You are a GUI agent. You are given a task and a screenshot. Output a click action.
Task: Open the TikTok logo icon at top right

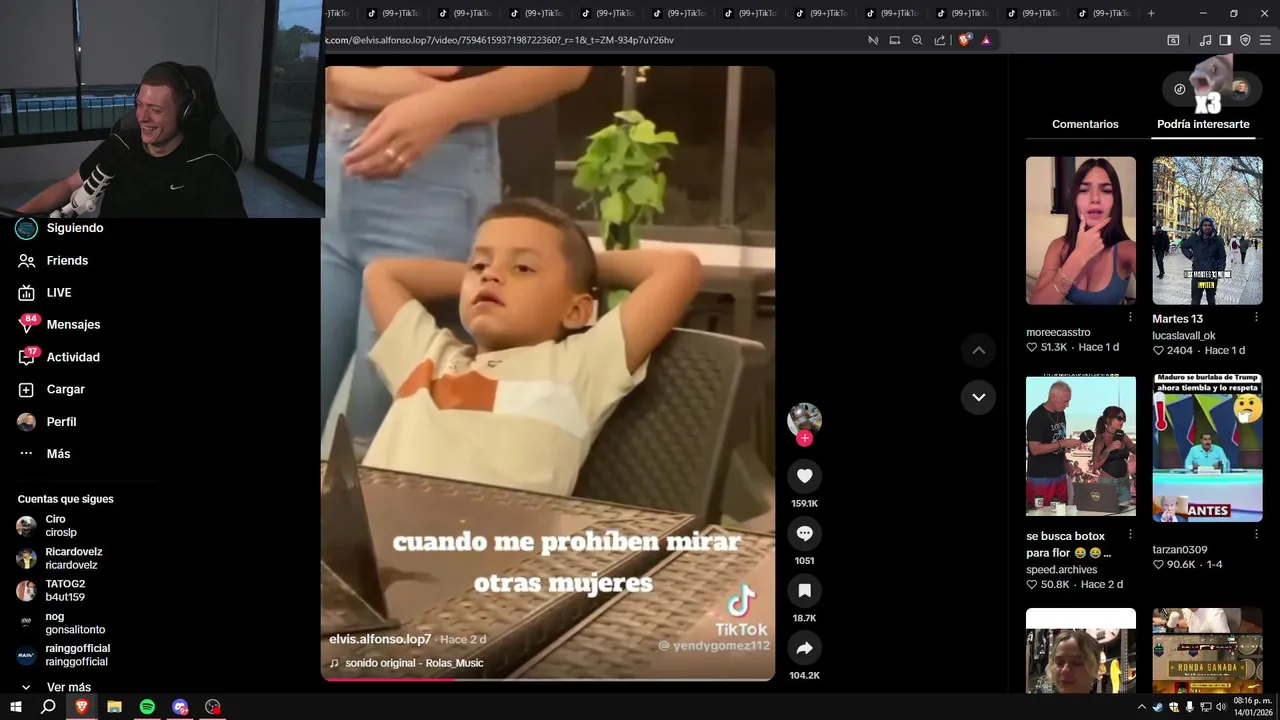coord(1180,88)
